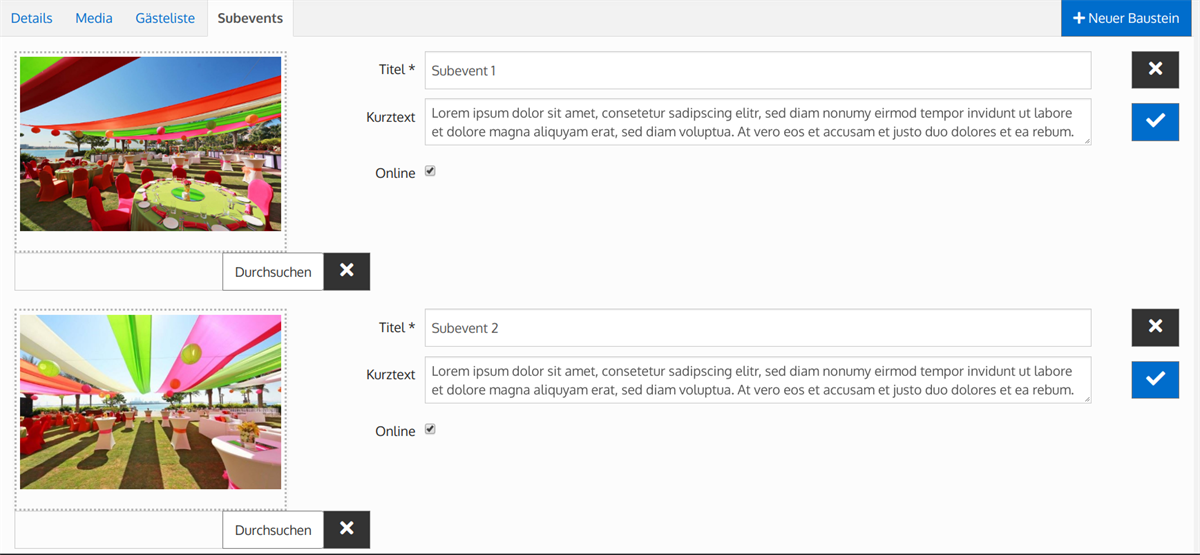
Task: Click Durchsuchen for the second subevent
Action: (273, 529)
